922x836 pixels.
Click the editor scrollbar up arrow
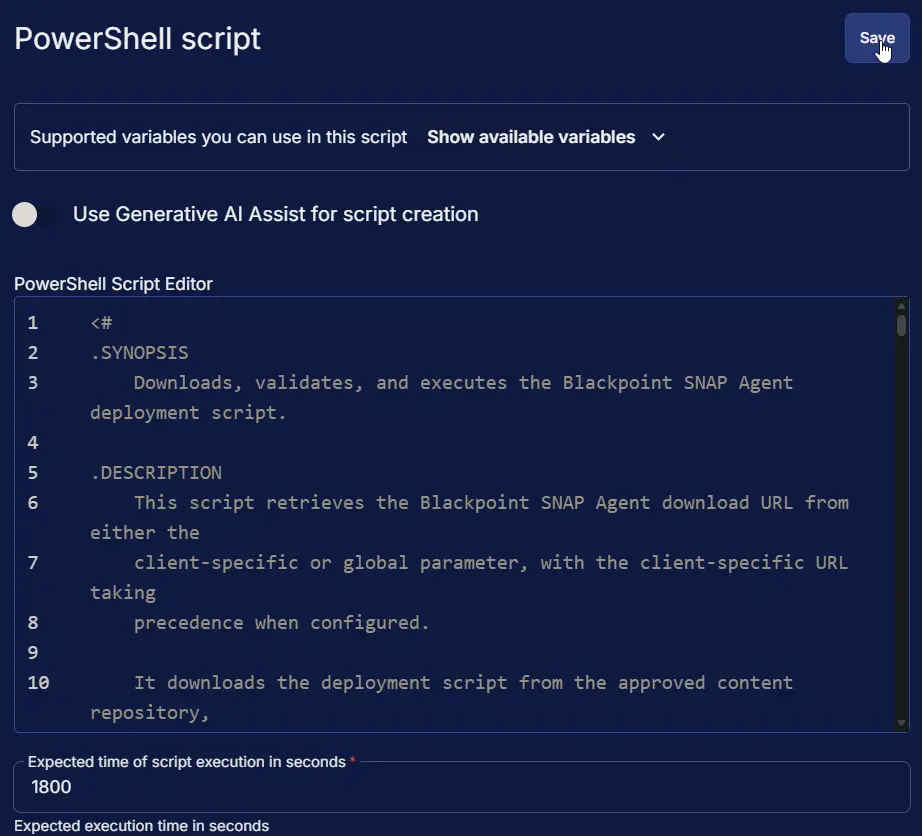901,306
